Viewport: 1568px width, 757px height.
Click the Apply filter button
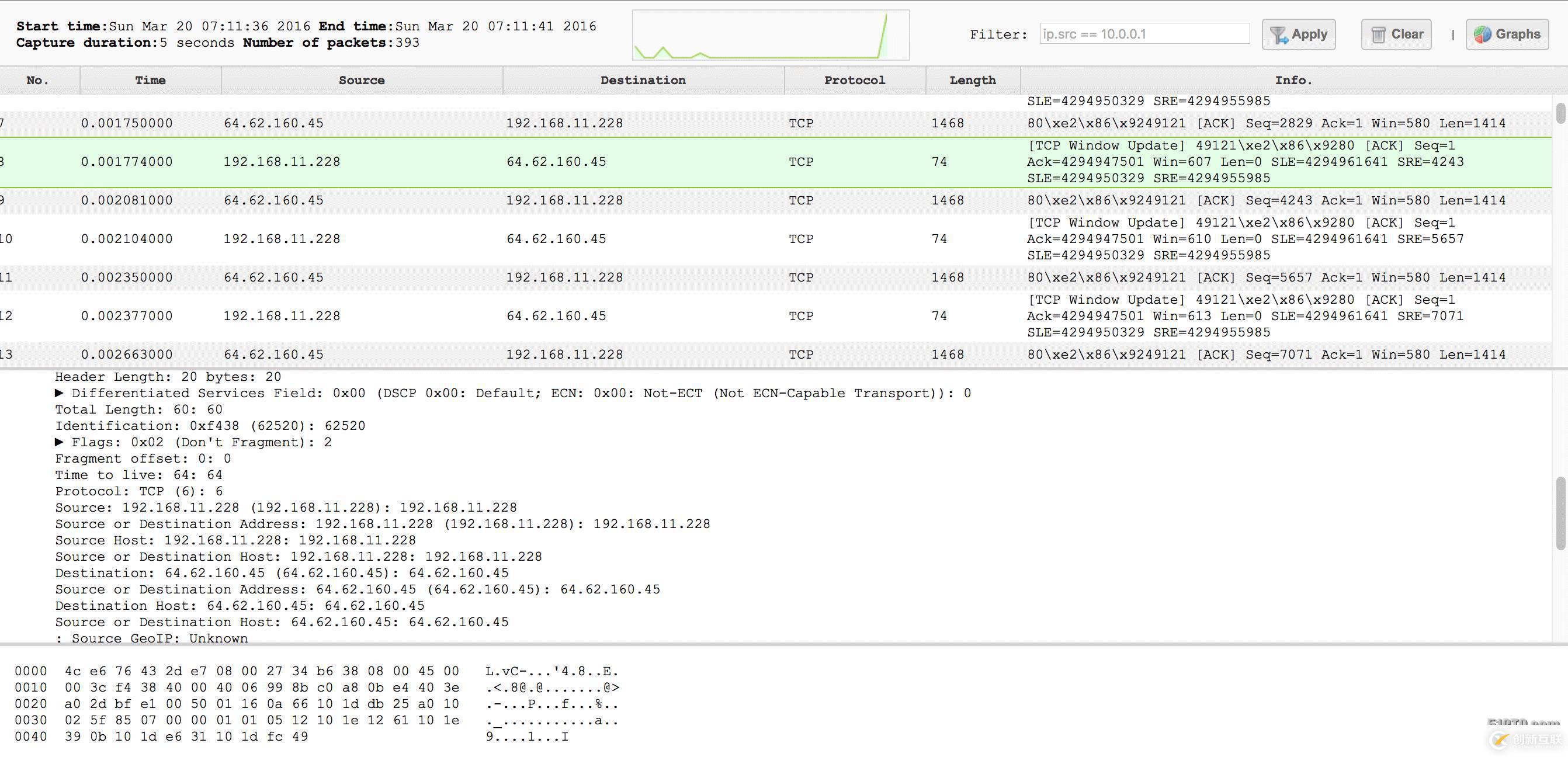coord(1298,34)
